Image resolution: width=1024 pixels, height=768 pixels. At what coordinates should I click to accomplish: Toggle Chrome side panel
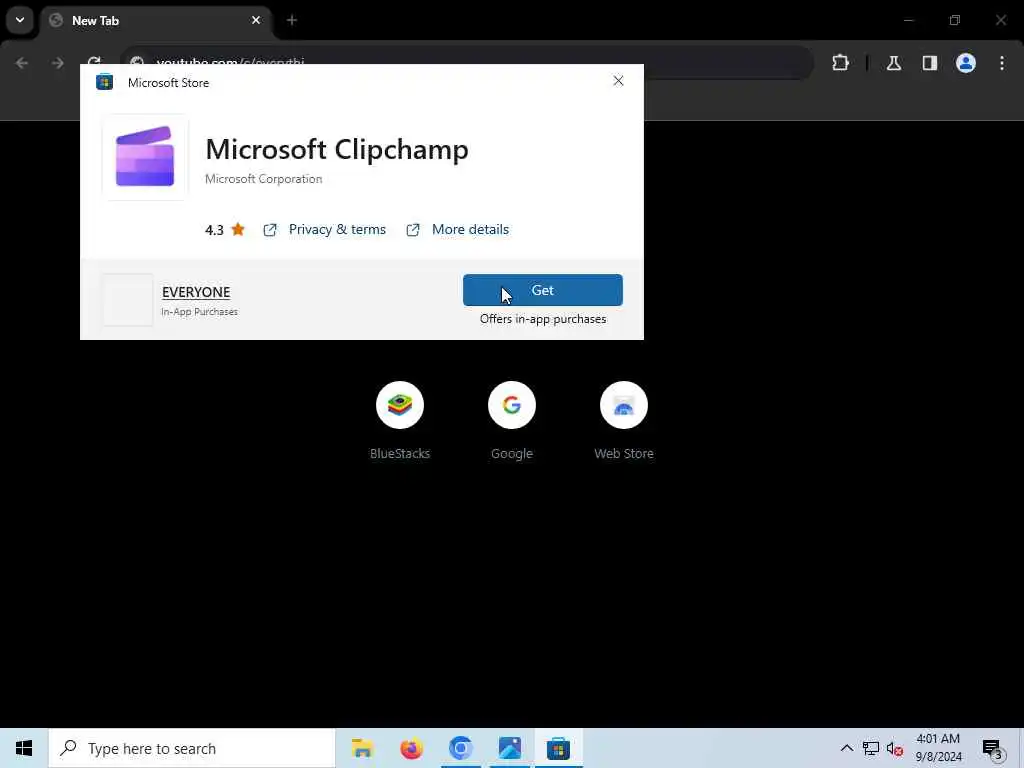[929, 63]
